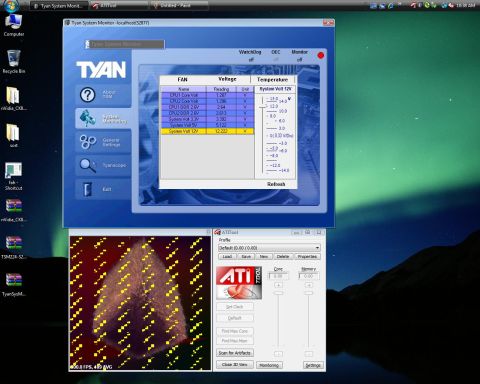Click Close 3D View button
This screenshot has width=480, height=384.
pos(235,365)
